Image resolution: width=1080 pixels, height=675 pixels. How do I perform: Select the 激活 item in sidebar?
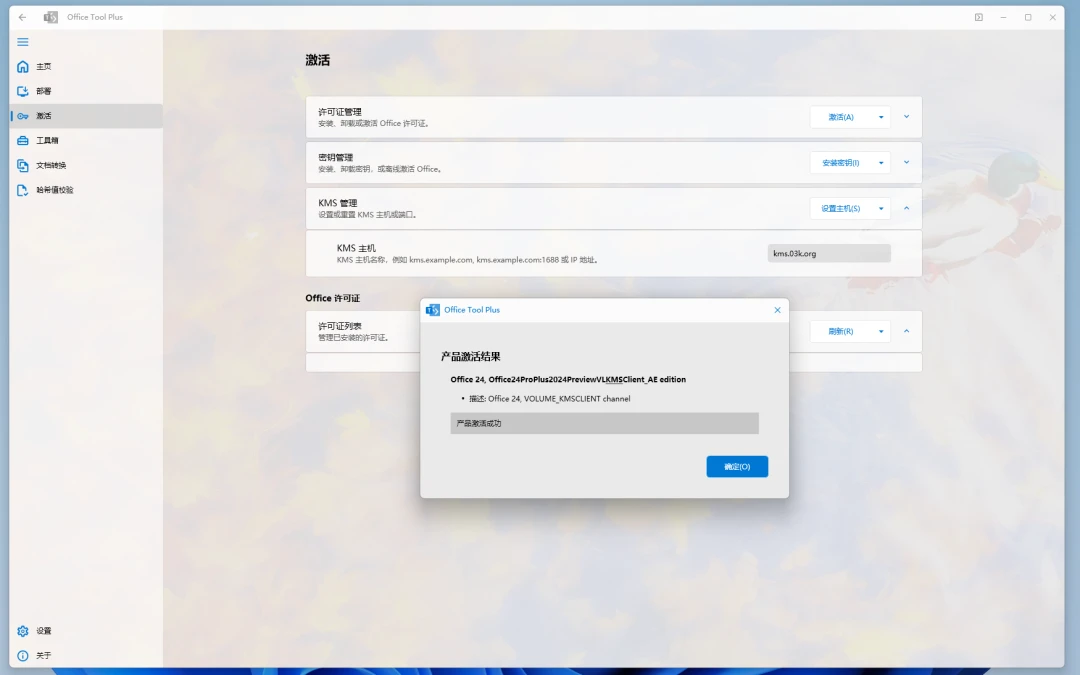point(86,116)
